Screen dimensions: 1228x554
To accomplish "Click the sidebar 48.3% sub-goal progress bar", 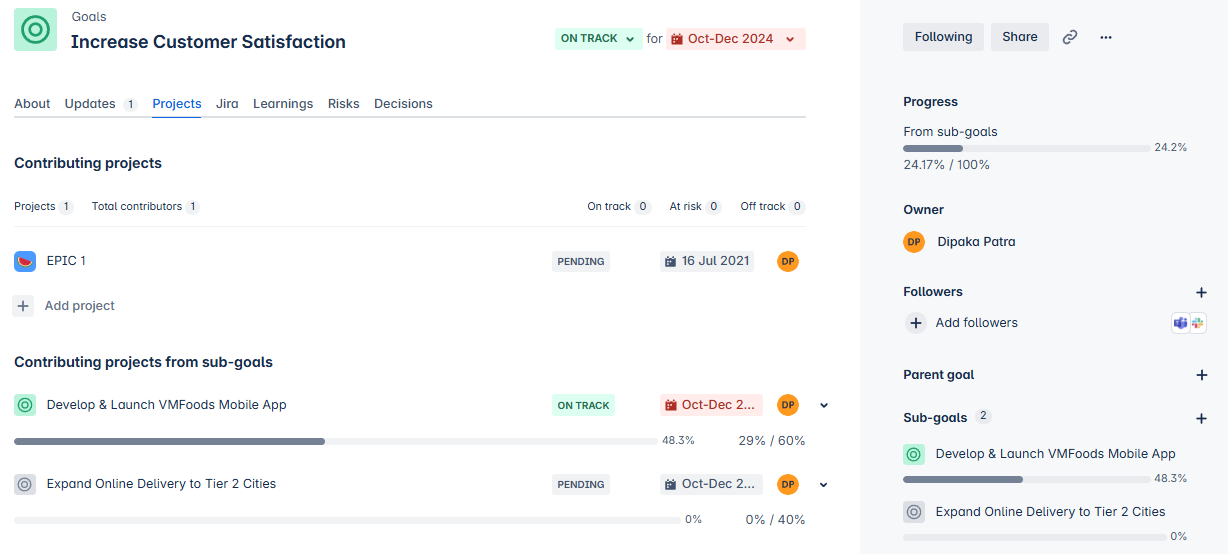I will pyautogui.click(x=1026, y=479).
